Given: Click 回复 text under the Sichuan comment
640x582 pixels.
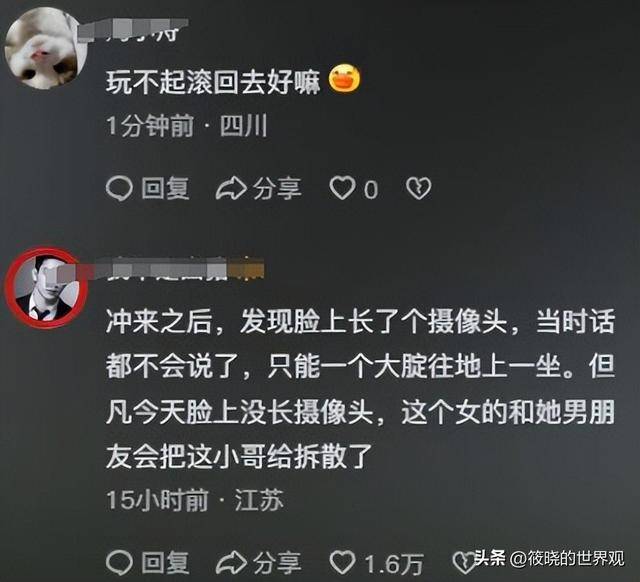Looking at the screenshot, I should coord(165,189).
